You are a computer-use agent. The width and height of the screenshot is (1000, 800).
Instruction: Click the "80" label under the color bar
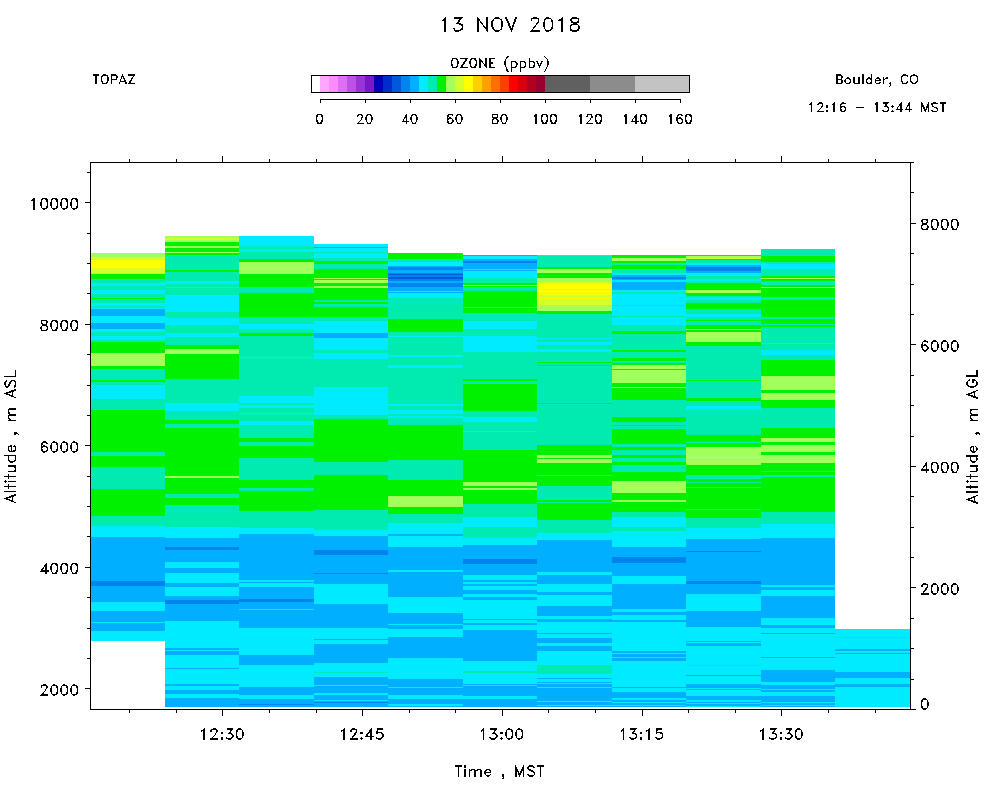[x=499, y=119]
